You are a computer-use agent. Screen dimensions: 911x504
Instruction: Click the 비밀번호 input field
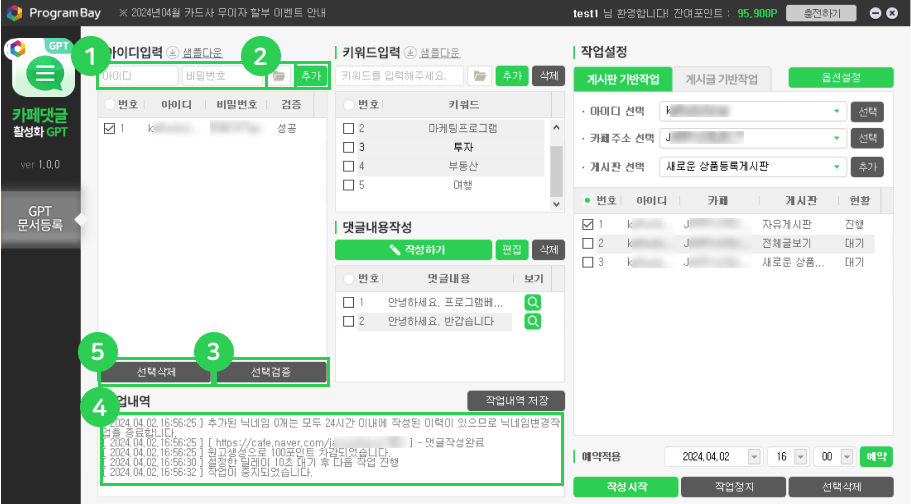pos(223,76)
